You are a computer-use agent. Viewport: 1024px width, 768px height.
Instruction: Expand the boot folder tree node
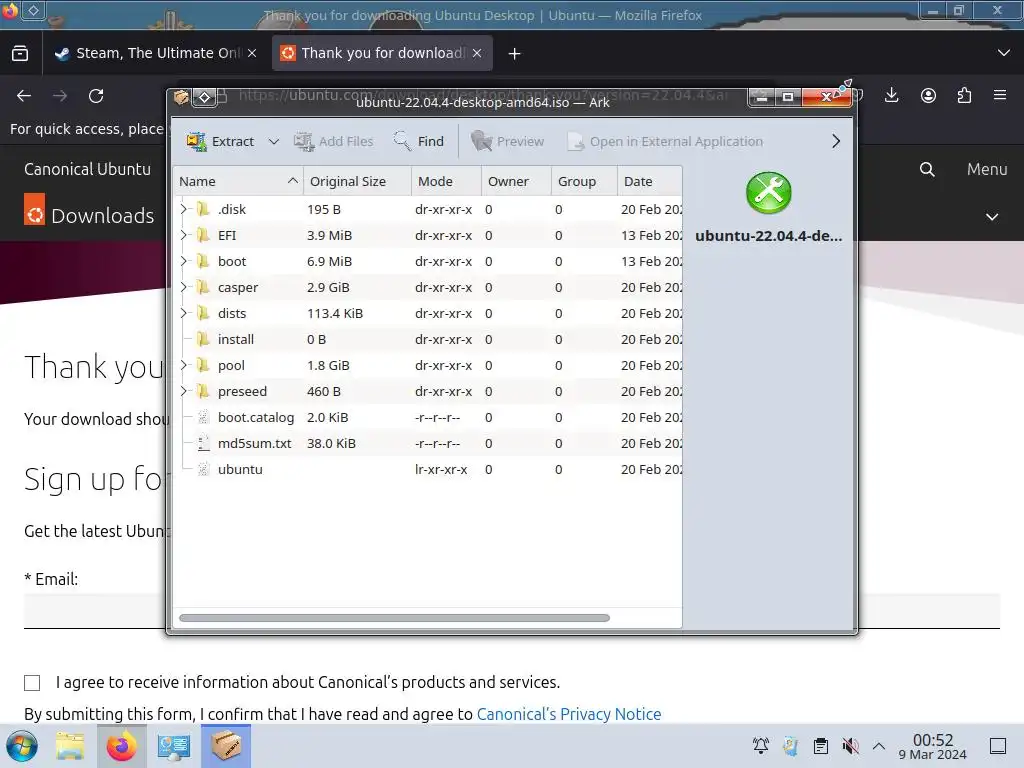pyautogui.click(x=184, y=261)
